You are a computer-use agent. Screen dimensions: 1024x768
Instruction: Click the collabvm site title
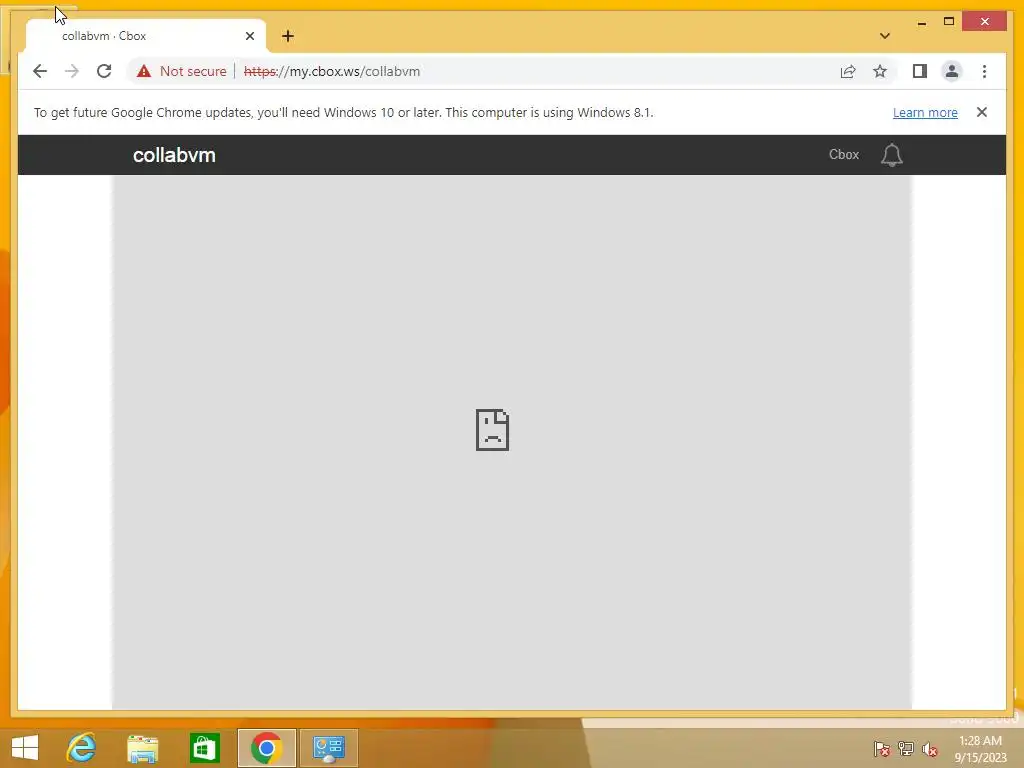point(174,155)
